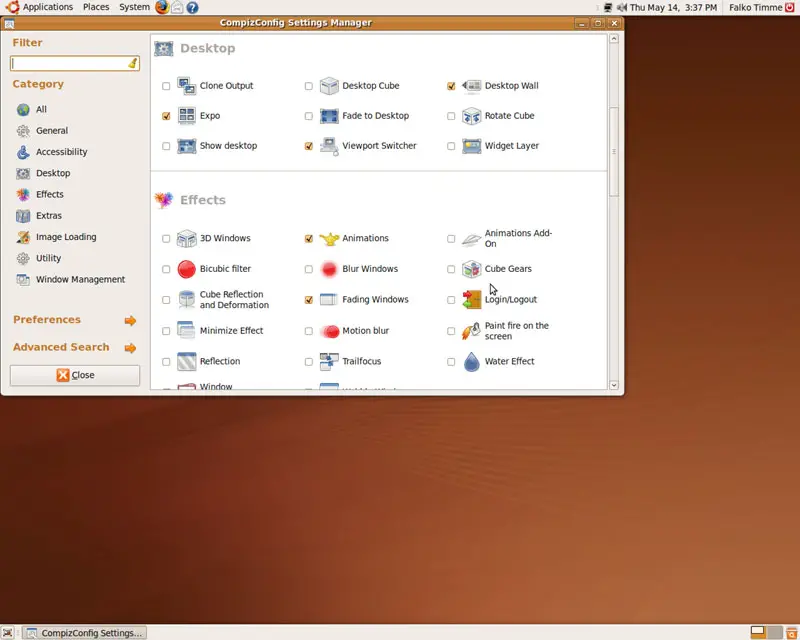Open the Desktop Cube plugin icon
The width and height of the screenshot is (800, 640).
tap(329, 86)
